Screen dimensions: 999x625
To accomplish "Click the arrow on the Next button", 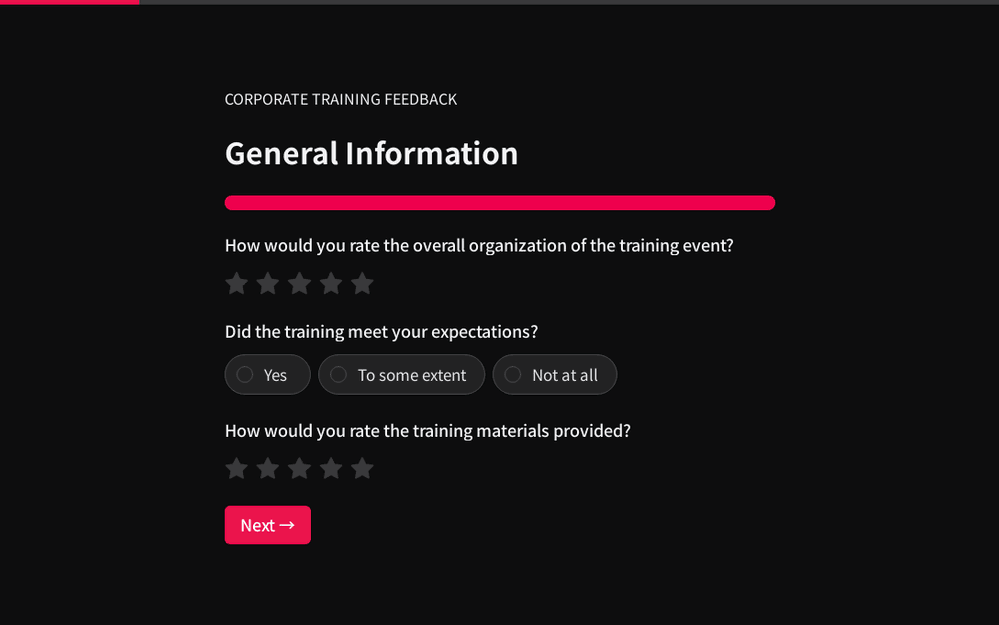I will (287, 525).
